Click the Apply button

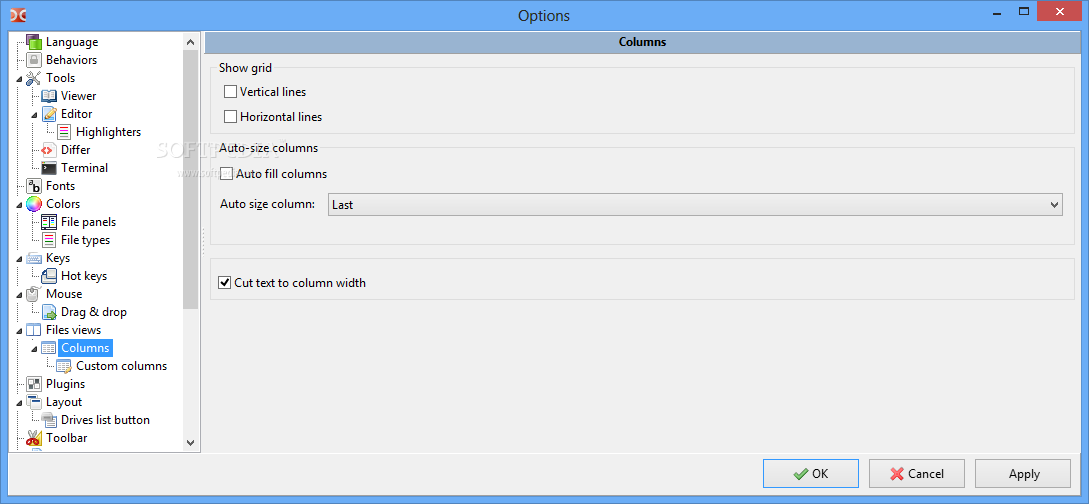pyautogui.click(x=1023, y=473)
